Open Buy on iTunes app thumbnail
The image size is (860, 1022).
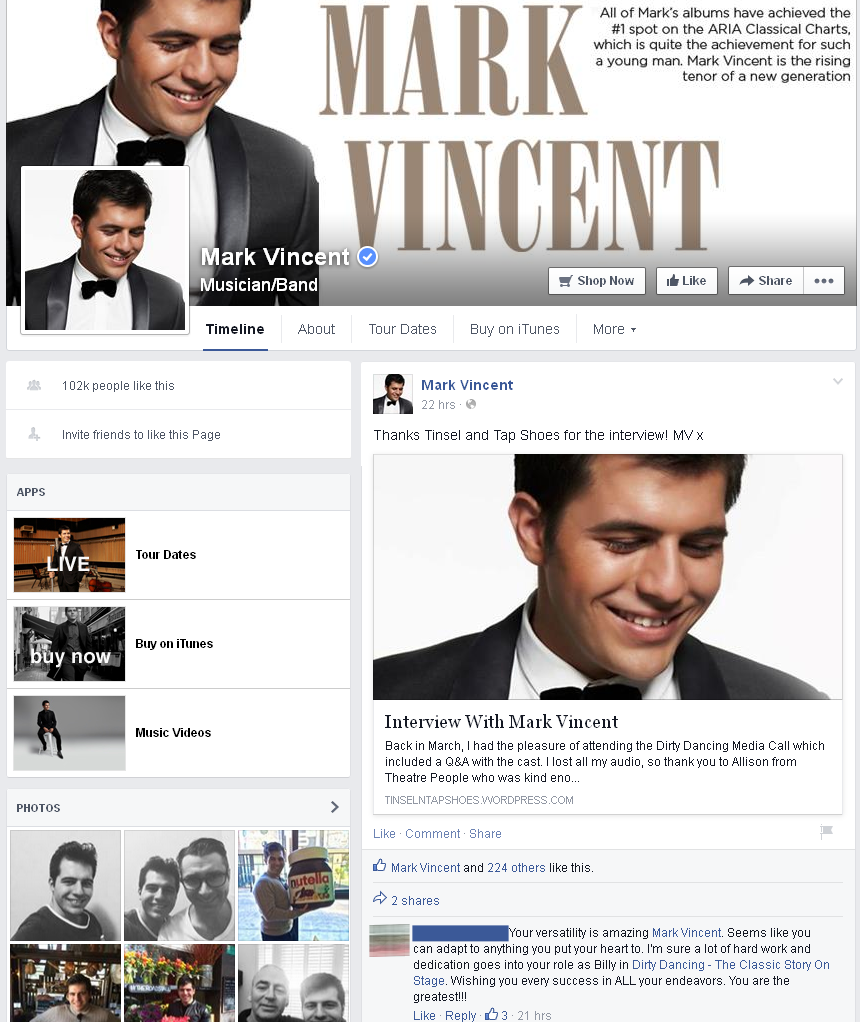pyautogui.click(x=69, y=644)
